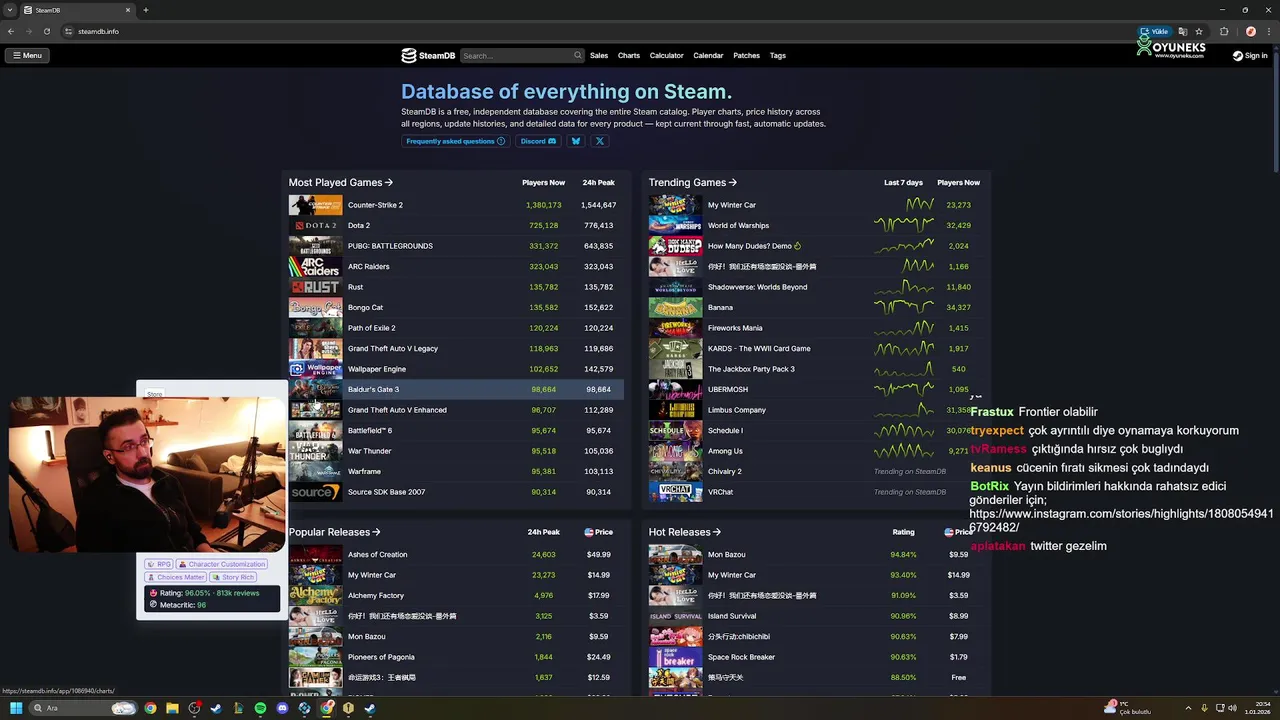Open Spotify from the taskbar
The image size is (1280, 720).
(x=260, y=708)
